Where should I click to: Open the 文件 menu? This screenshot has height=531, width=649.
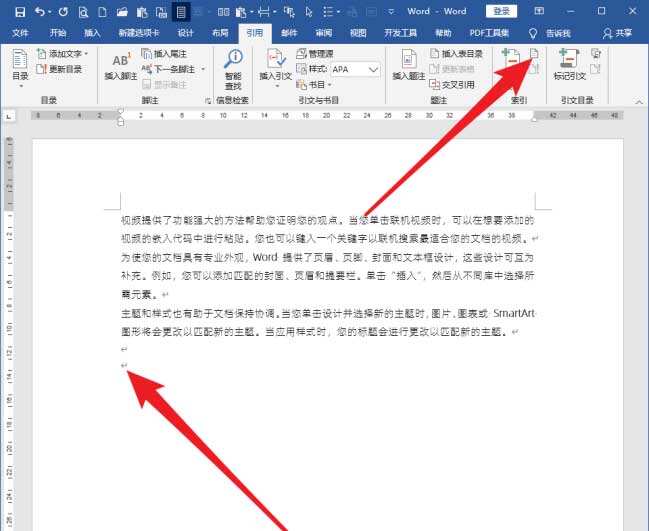coord(20,33)
